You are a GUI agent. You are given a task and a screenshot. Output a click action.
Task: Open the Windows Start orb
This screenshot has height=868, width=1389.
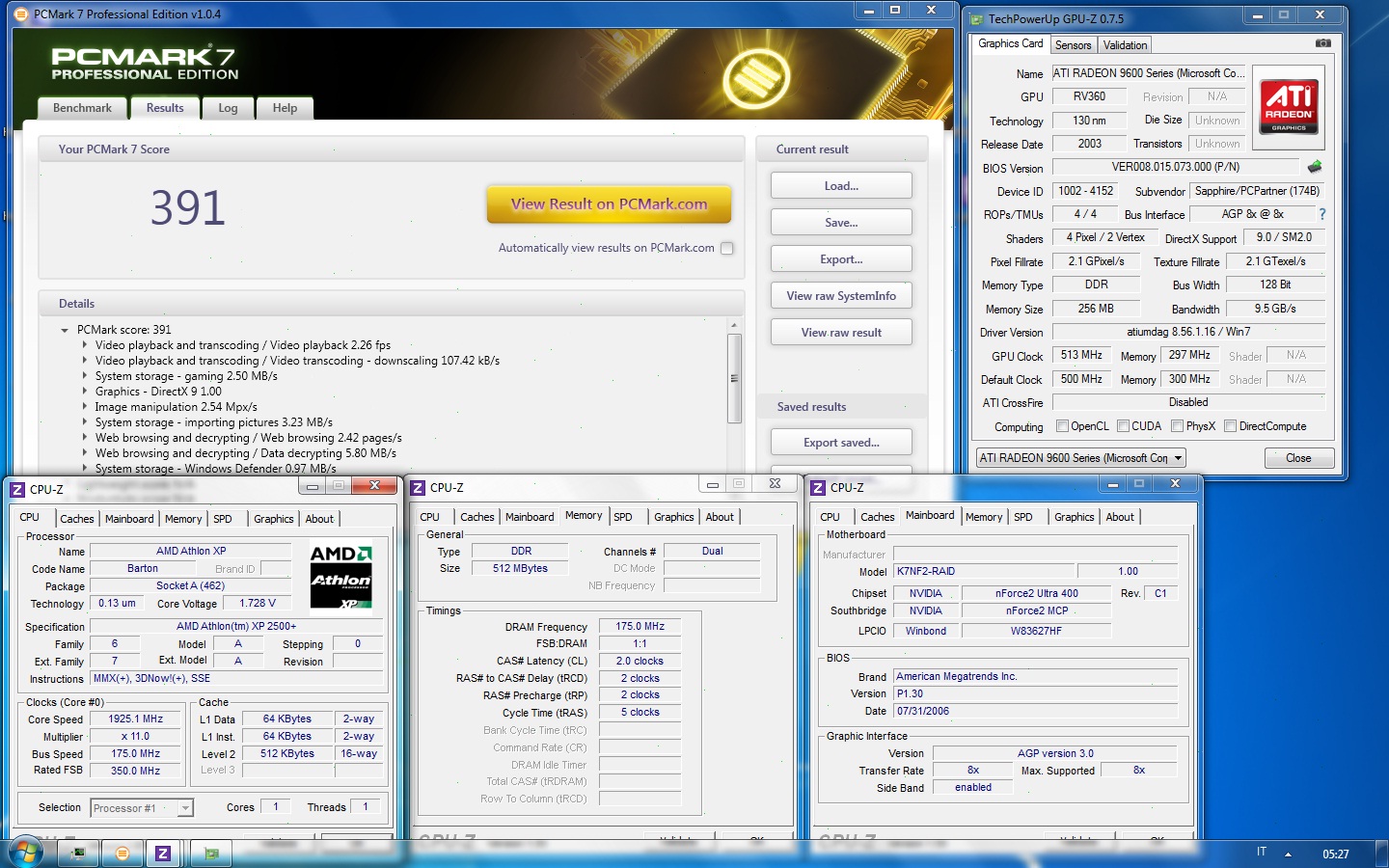pyautogui.click(x=26, y=853)
